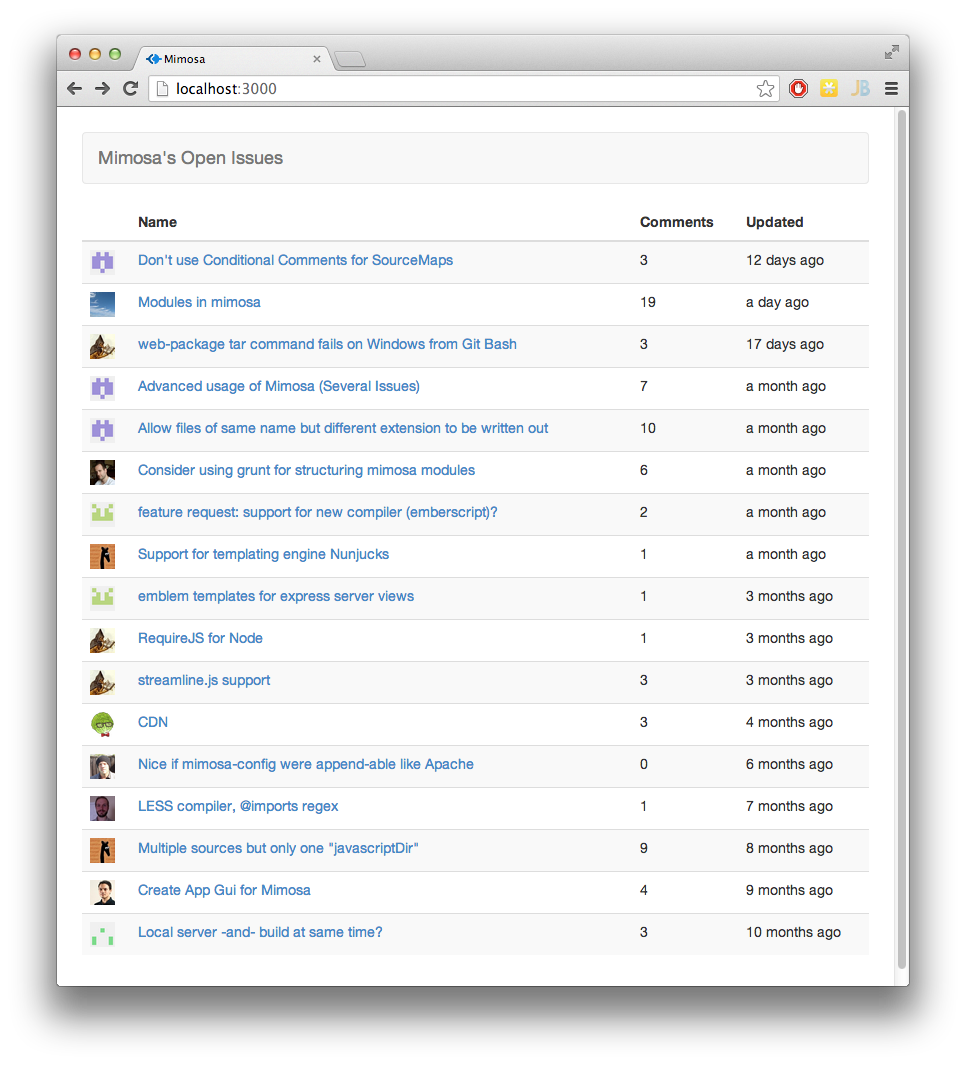Click the page icon in address bar
The image size is (966, 1065).
coord(162,88)
